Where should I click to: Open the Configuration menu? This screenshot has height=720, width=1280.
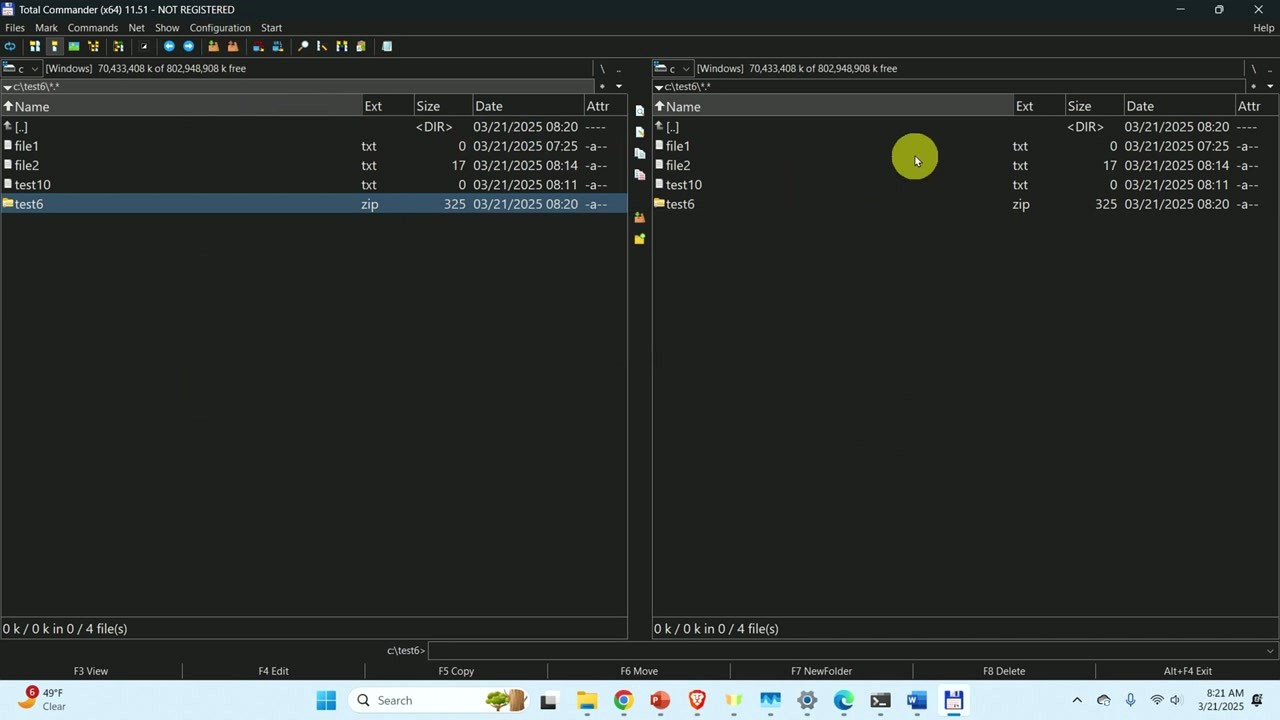click(x=220, y=27)
